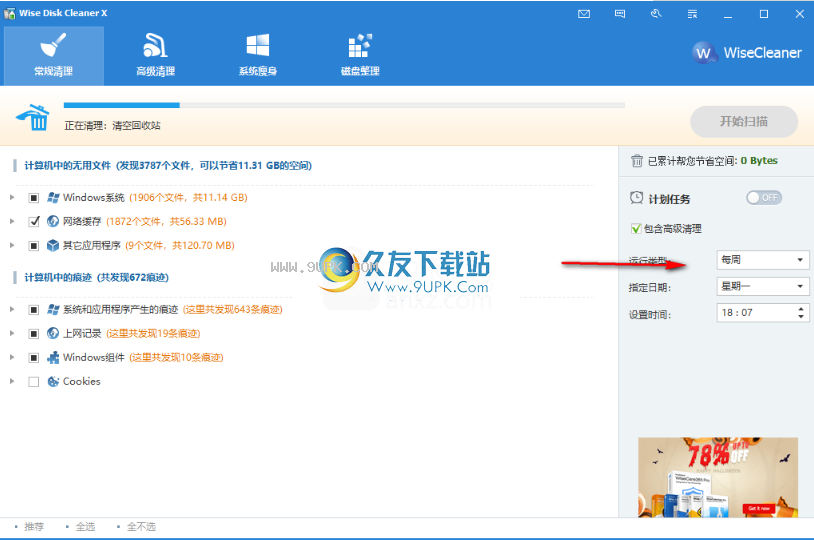Uncheck the 网络缓存 checkbox
This screenshot has height=540, width=814.
pos(34,222)
